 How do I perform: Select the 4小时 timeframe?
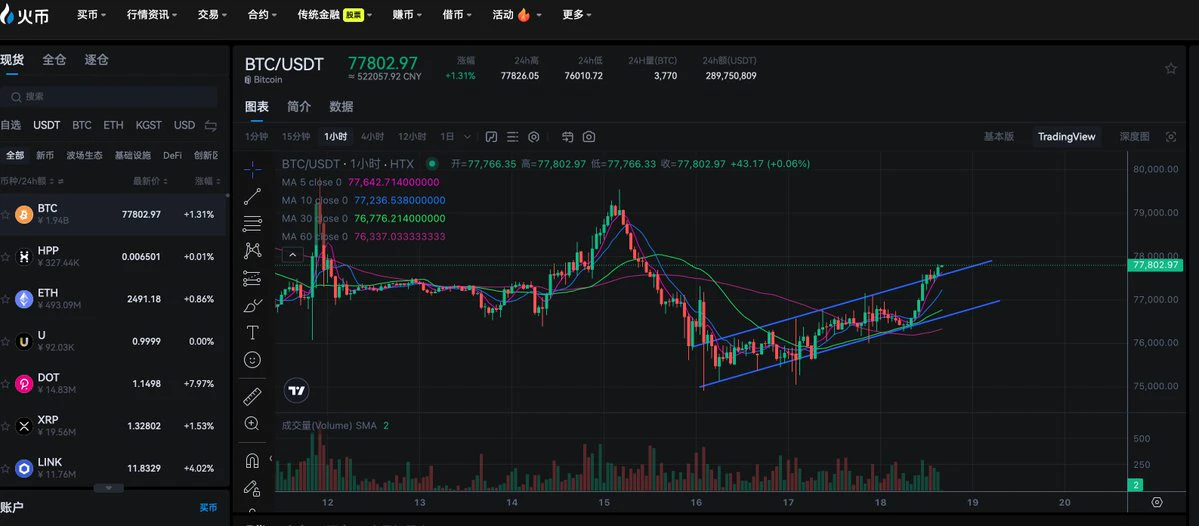(x=372, y=137)
